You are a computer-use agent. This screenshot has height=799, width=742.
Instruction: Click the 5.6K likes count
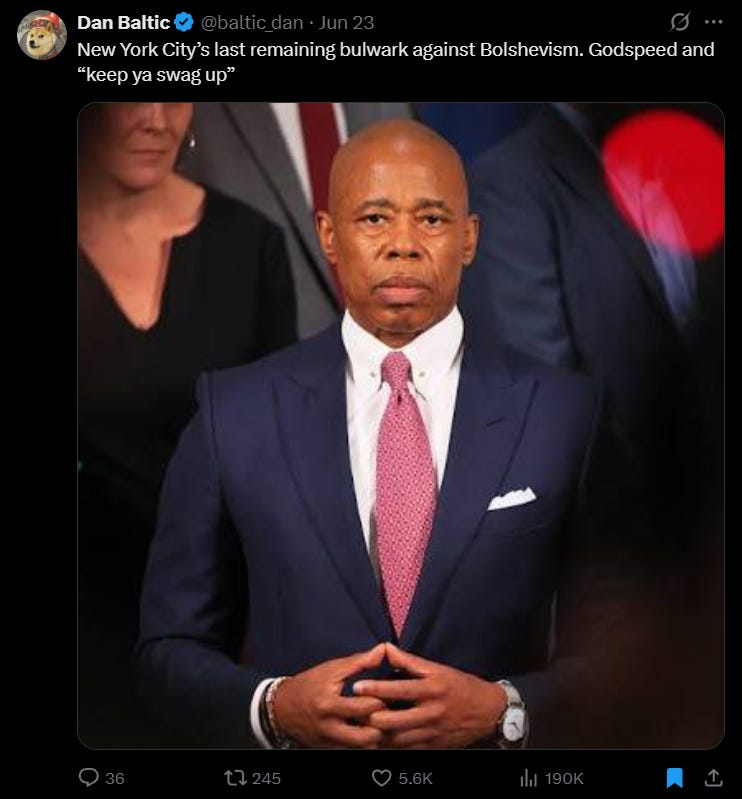click(x=415, y=778)
